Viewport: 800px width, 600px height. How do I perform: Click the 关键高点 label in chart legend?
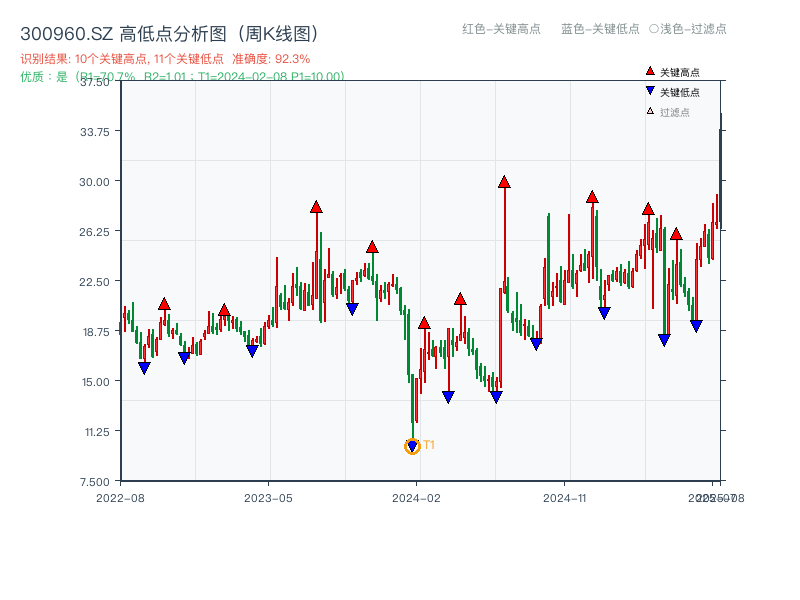click(x=680, y=72)
